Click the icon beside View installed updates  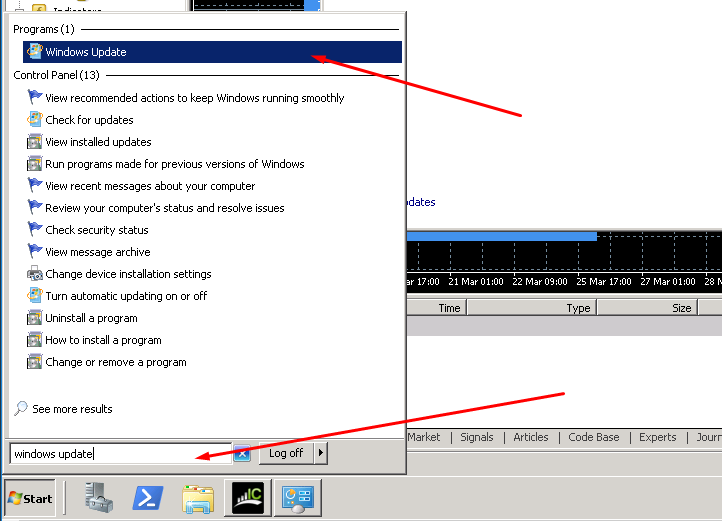click(35, 141)
